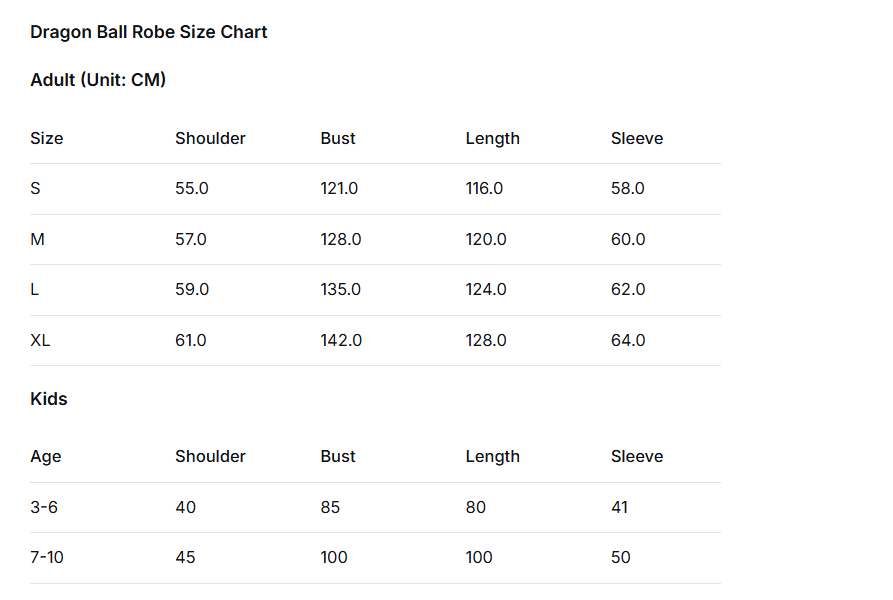Click the adult Bust column header
893x600 pixels.
coord(338,139)
